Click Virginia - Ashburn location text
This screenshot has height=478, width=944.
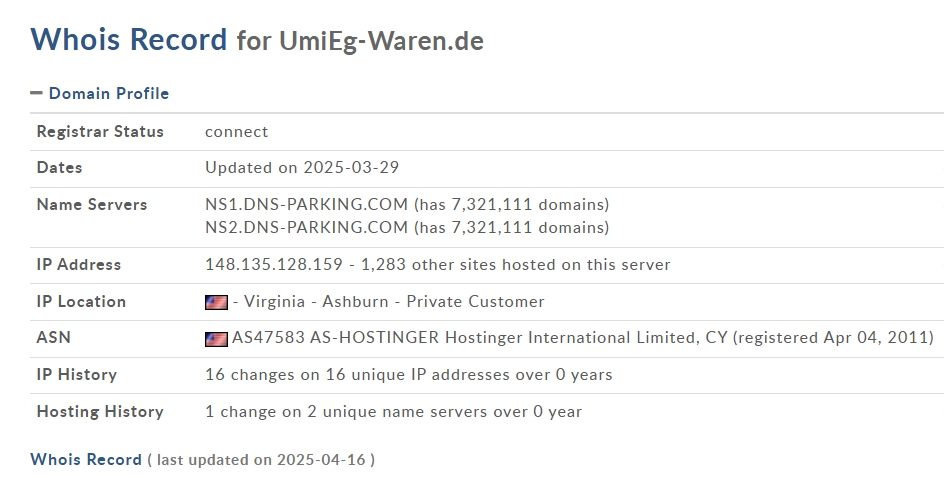316,302
